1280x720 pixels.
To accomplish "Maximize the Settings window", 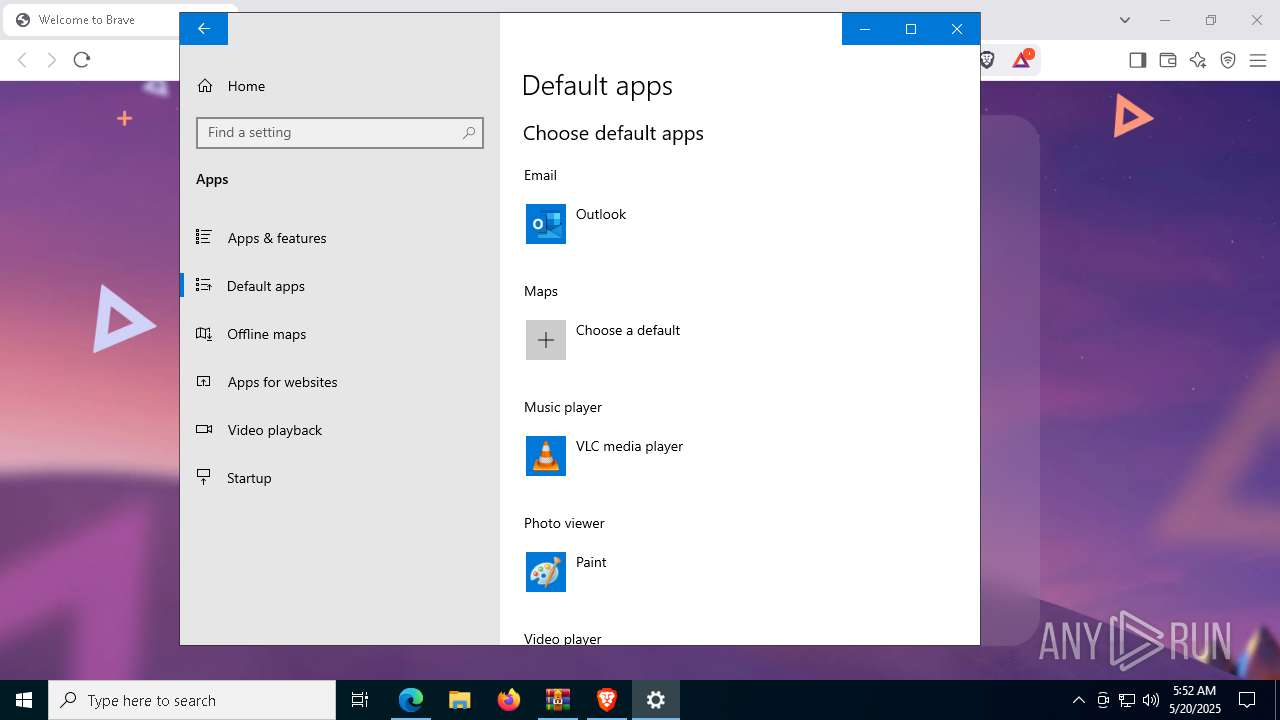I will [911, 29].
